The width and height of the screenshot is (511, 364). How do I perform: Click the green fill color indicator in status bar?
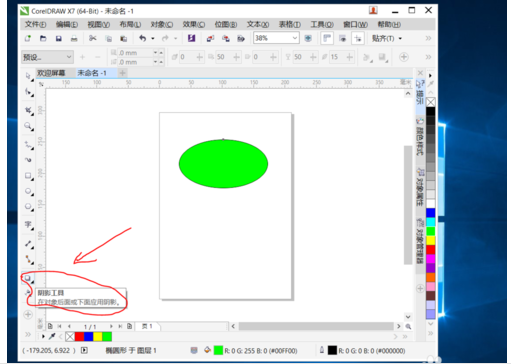(218, 350)
